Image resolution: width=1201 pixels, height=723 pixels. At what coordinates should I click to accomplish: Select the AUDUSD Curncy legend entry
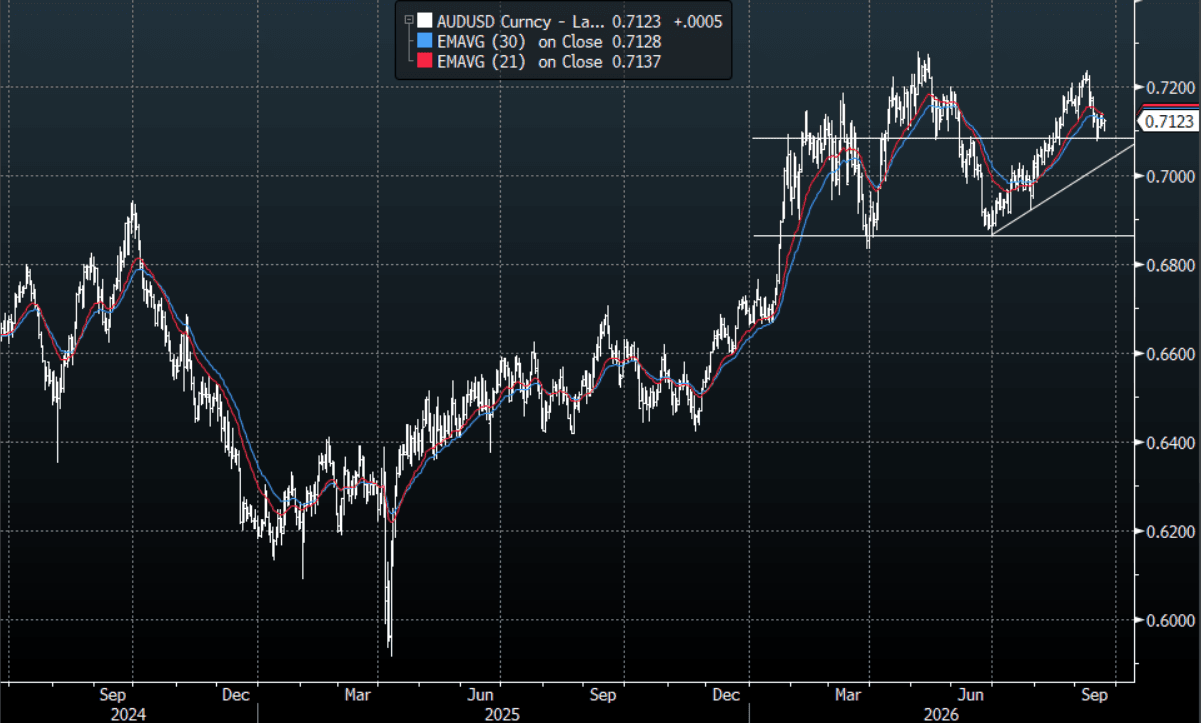click(x=570, y=21)
